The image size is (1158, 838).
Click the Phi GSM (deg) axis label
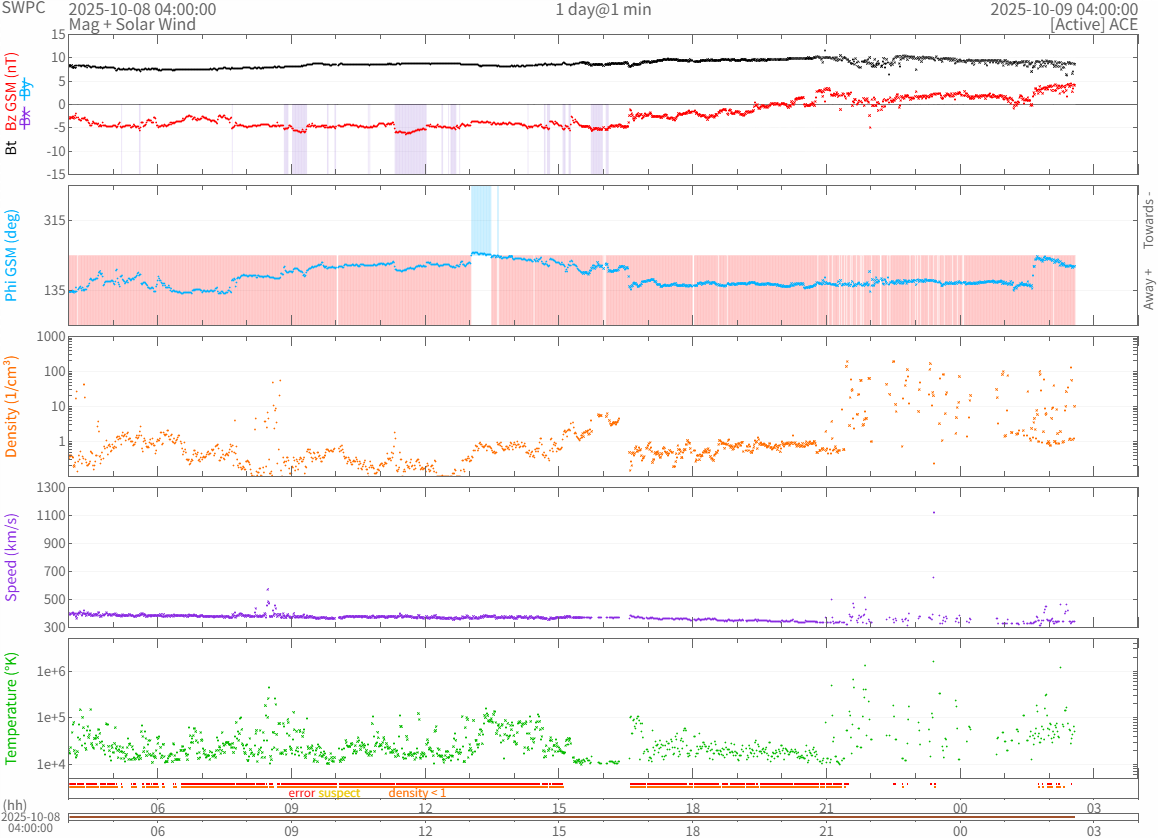coord(12,254)
